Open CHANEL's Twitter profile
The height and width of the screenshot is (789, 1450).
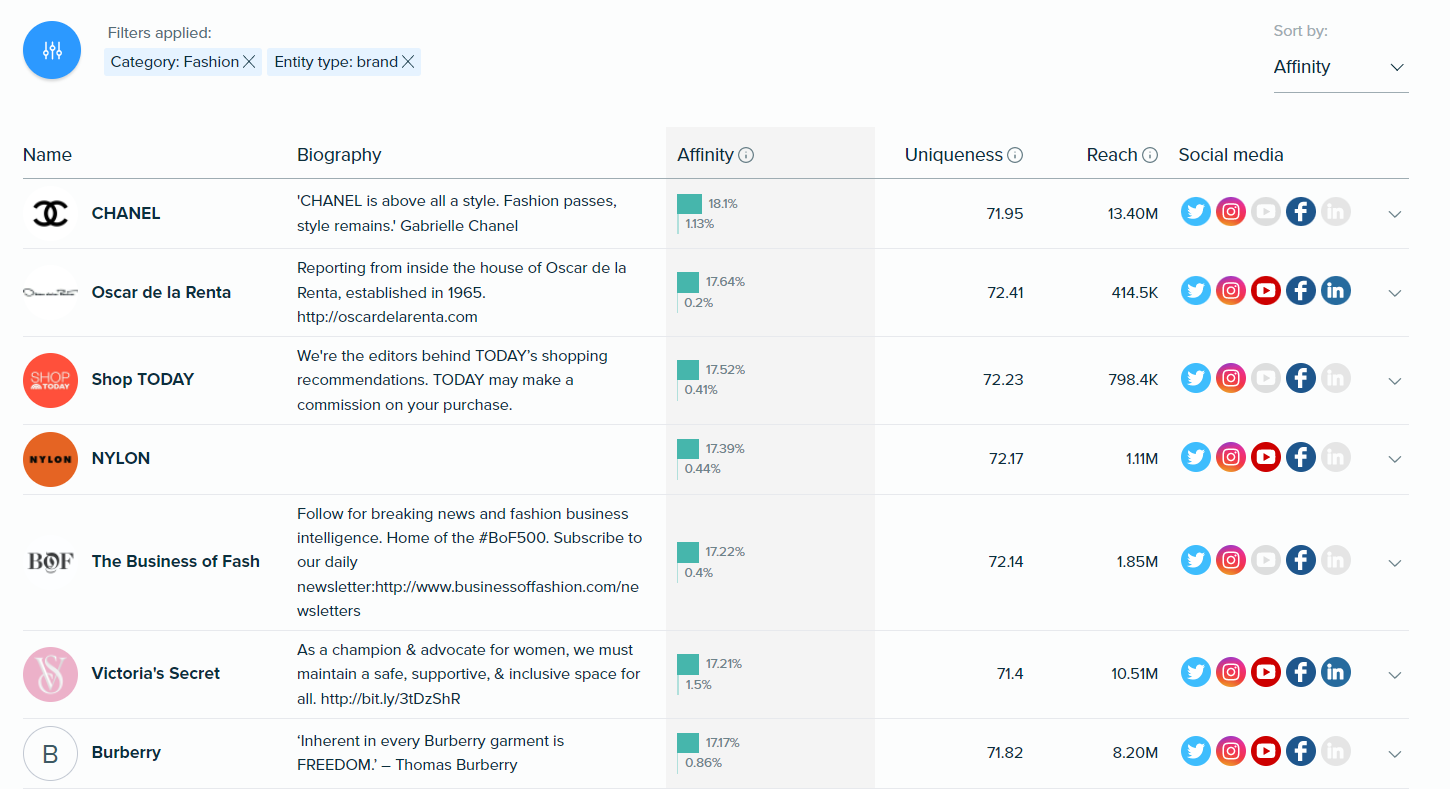click(1196, 212)
